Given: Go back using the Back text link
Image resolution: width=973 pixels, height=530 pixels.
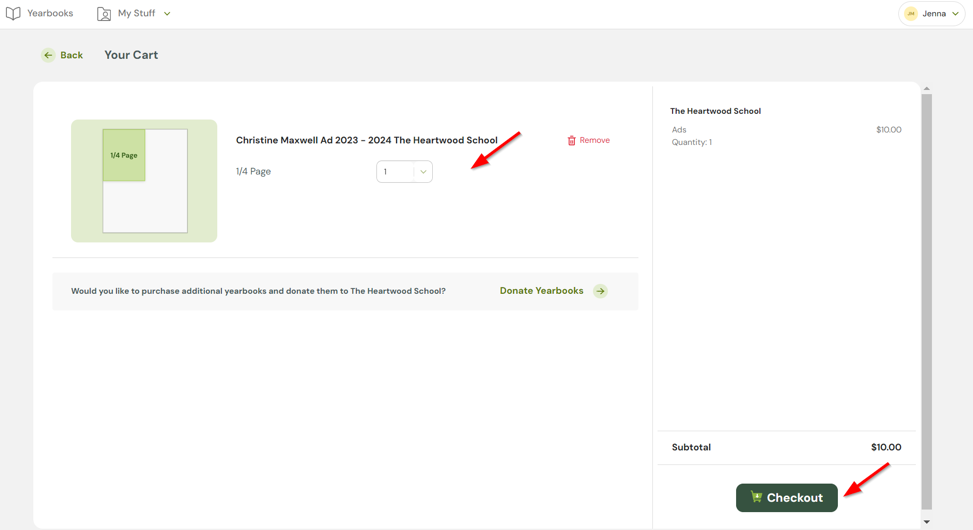Looking at the screenshot, I should [71, 55].
